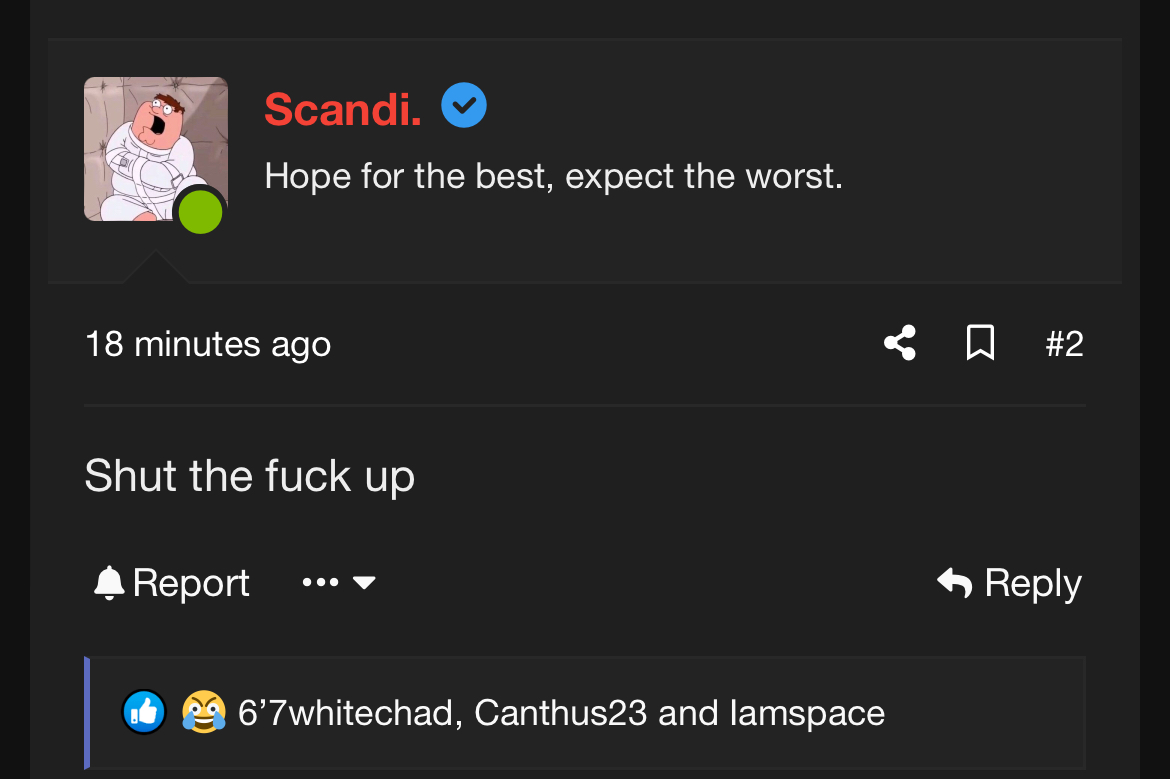Open the three-dots more options menu

tap(321, 582)
